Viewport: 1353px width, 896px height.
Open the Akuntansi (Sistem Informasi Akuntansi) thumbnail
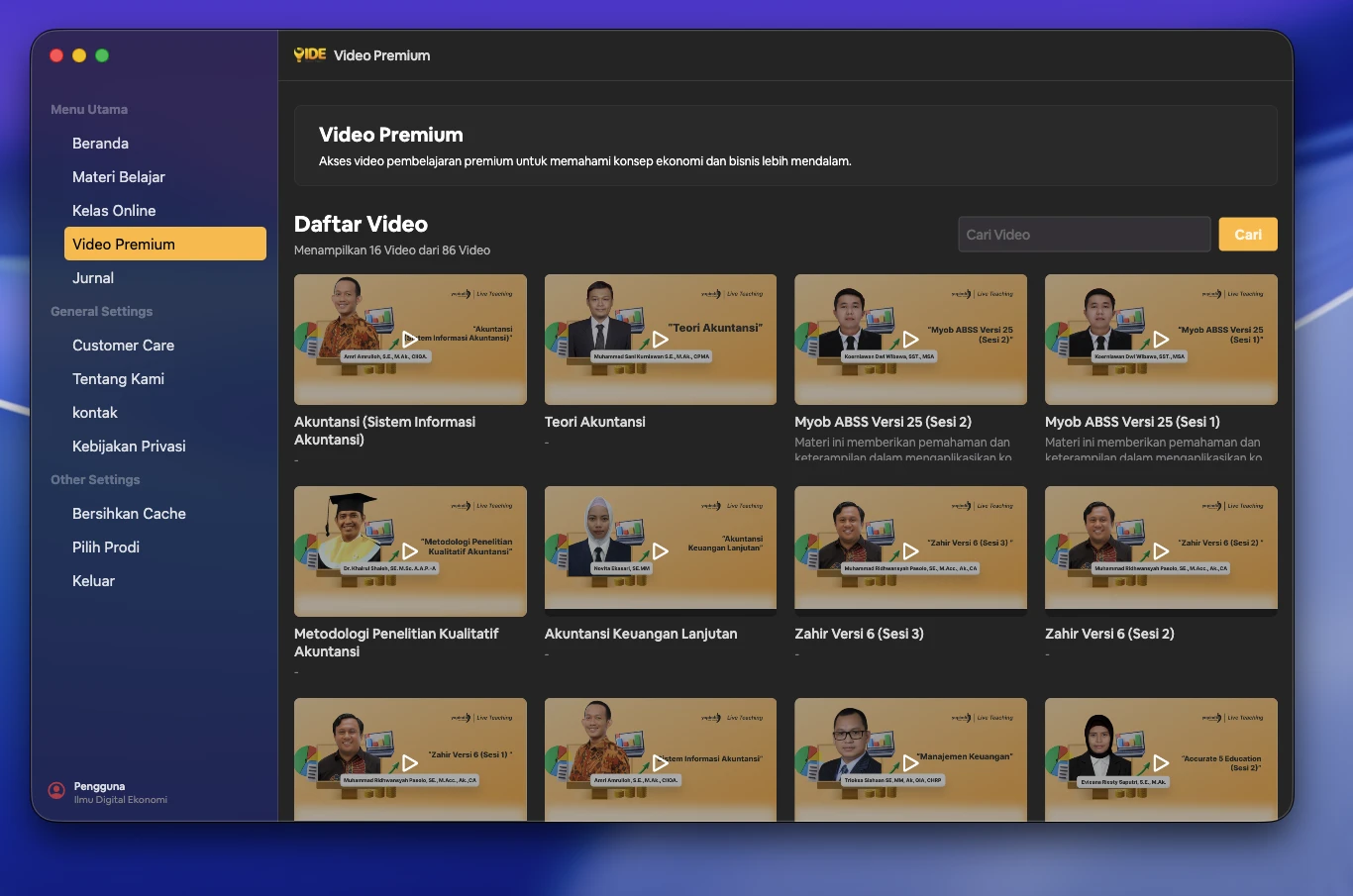pyautogui.click(x=409, y=340)
